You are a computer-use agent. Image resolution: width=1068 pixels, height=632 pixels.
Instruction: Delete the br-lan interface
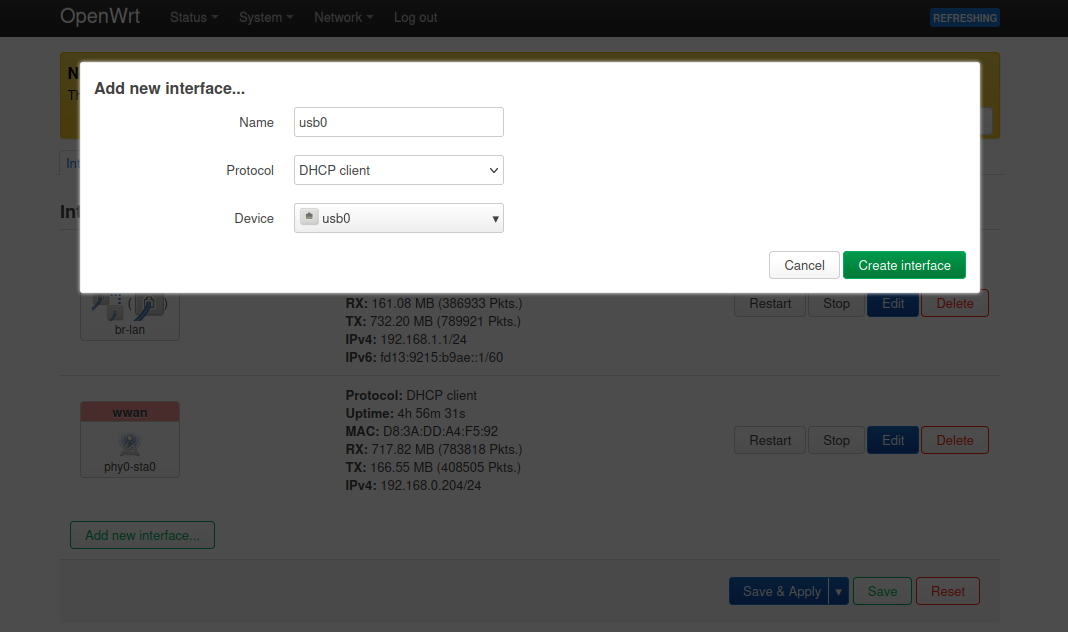(x=954, y=303)
